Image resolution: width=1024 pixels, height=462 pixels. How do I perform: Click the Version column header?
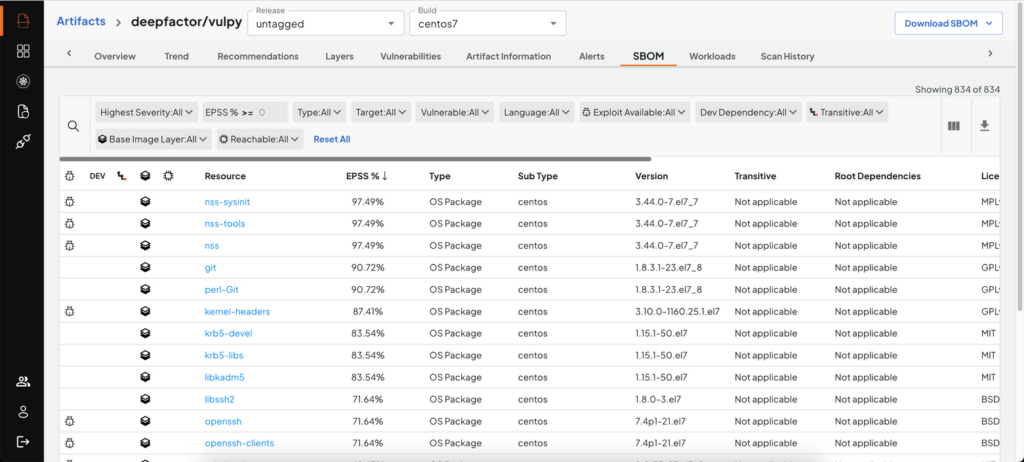pyautogui.click(x=652, y=176)
